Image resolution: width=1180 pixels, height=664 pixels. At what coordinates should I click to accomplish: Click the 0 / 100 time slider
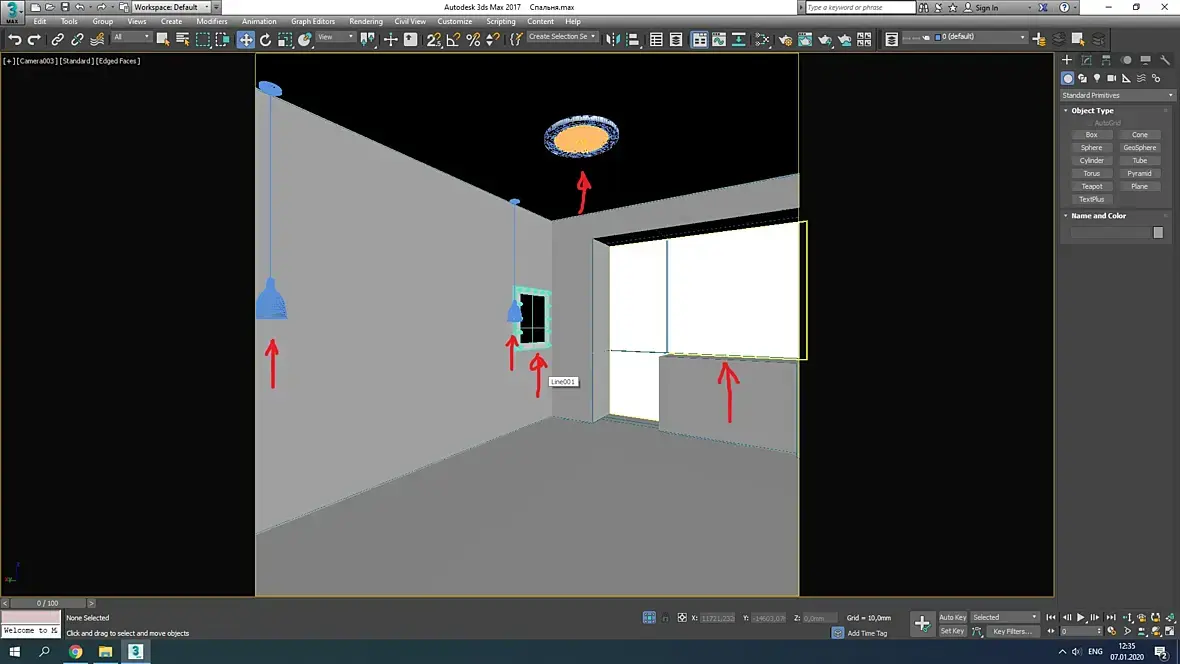point(47,603)
